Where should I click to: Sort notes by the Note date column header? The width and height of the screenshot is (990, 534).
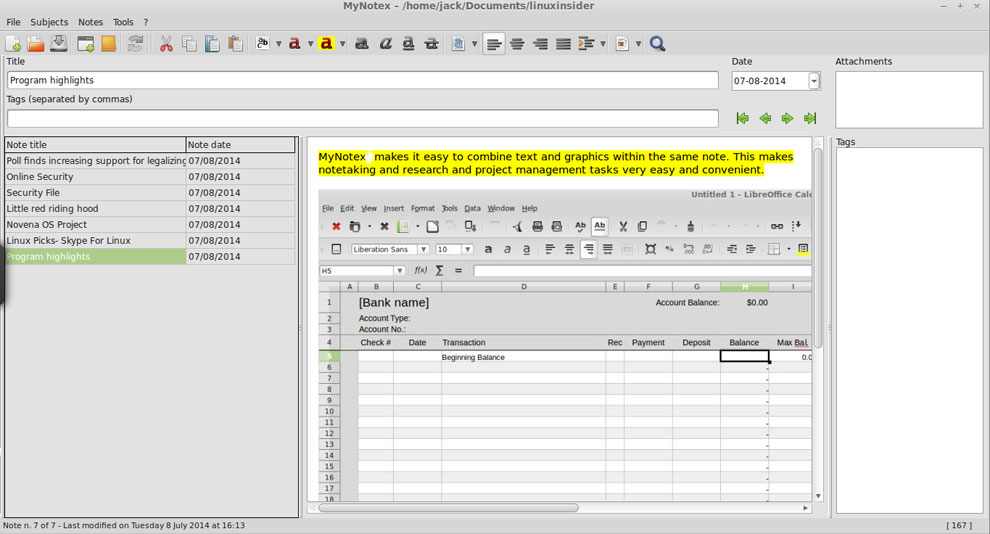coord(241,145)
